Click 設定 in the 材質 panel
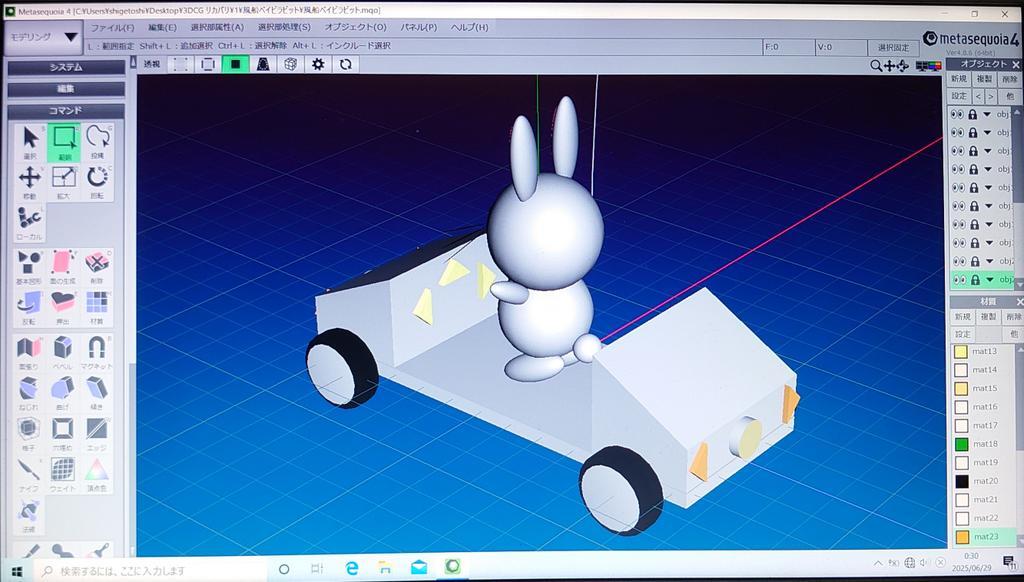The image size is (1024, 582). click(x=963, y=334)
